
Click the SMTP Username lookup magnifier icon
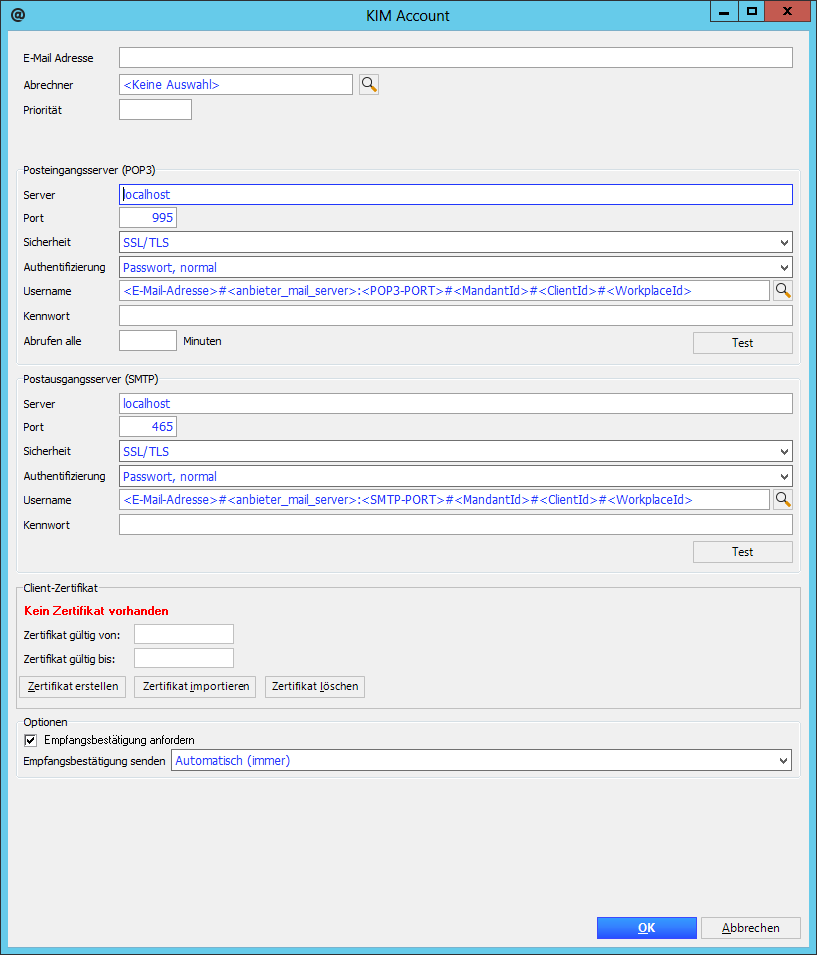783,499
